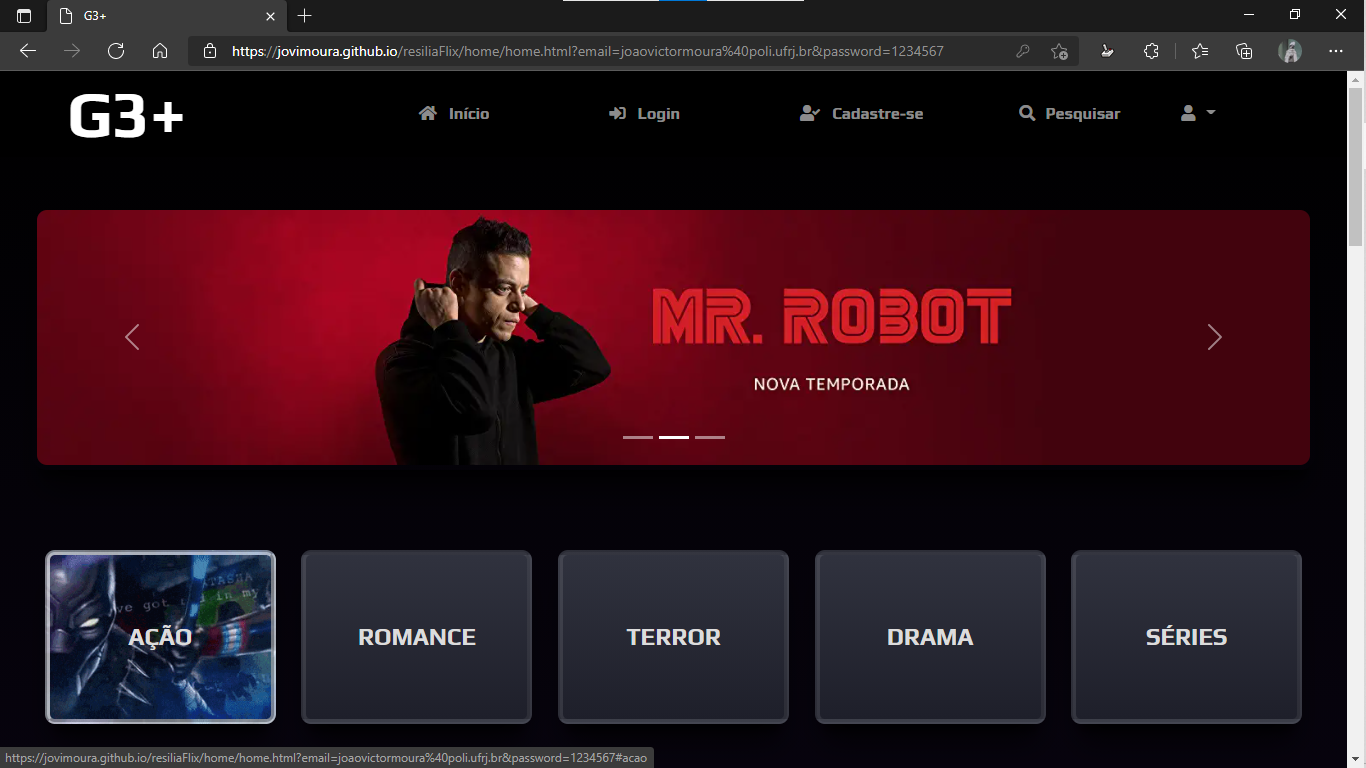This screenshot has width=1366, height=768.
Task: Click the saved password key icon
Action: (x=1023, y=51)
